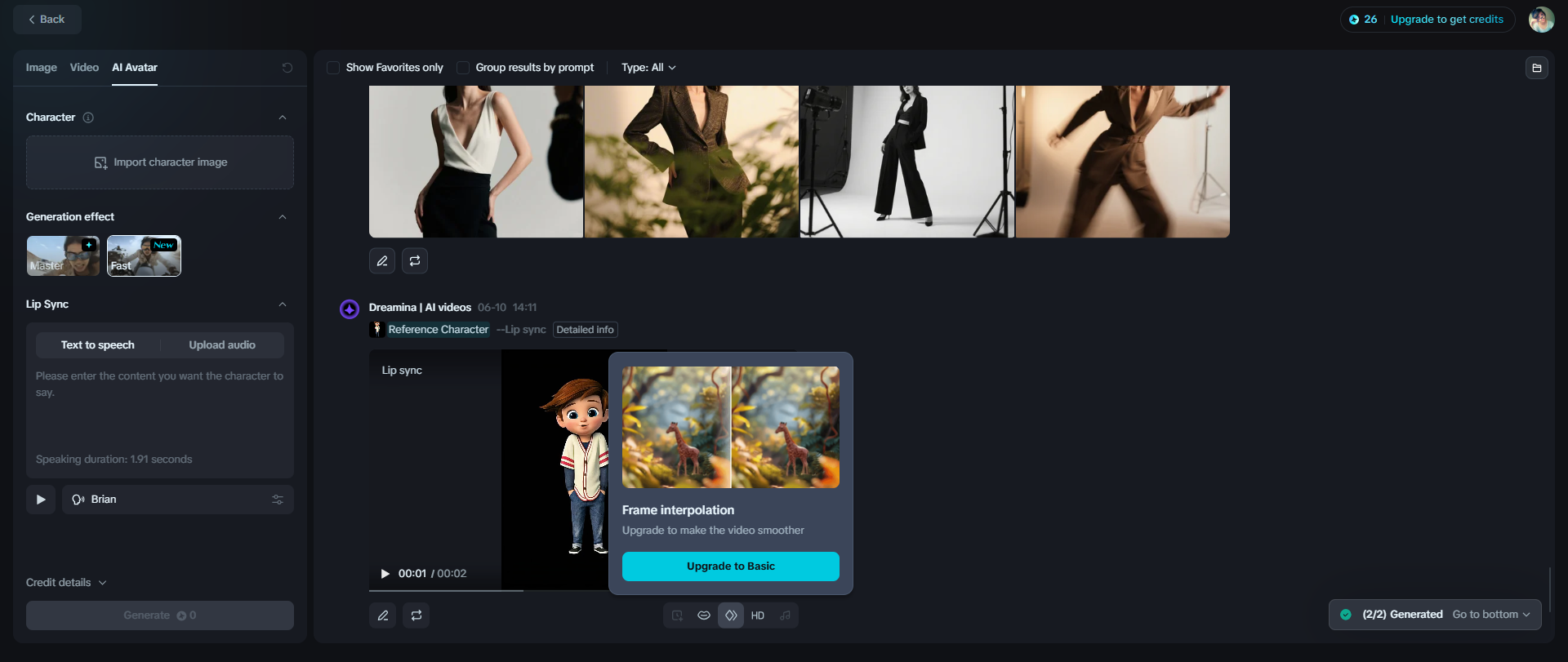1568x662 pixels.
Task: Click Upgrade to get credits link
Action: point(1447,20)
